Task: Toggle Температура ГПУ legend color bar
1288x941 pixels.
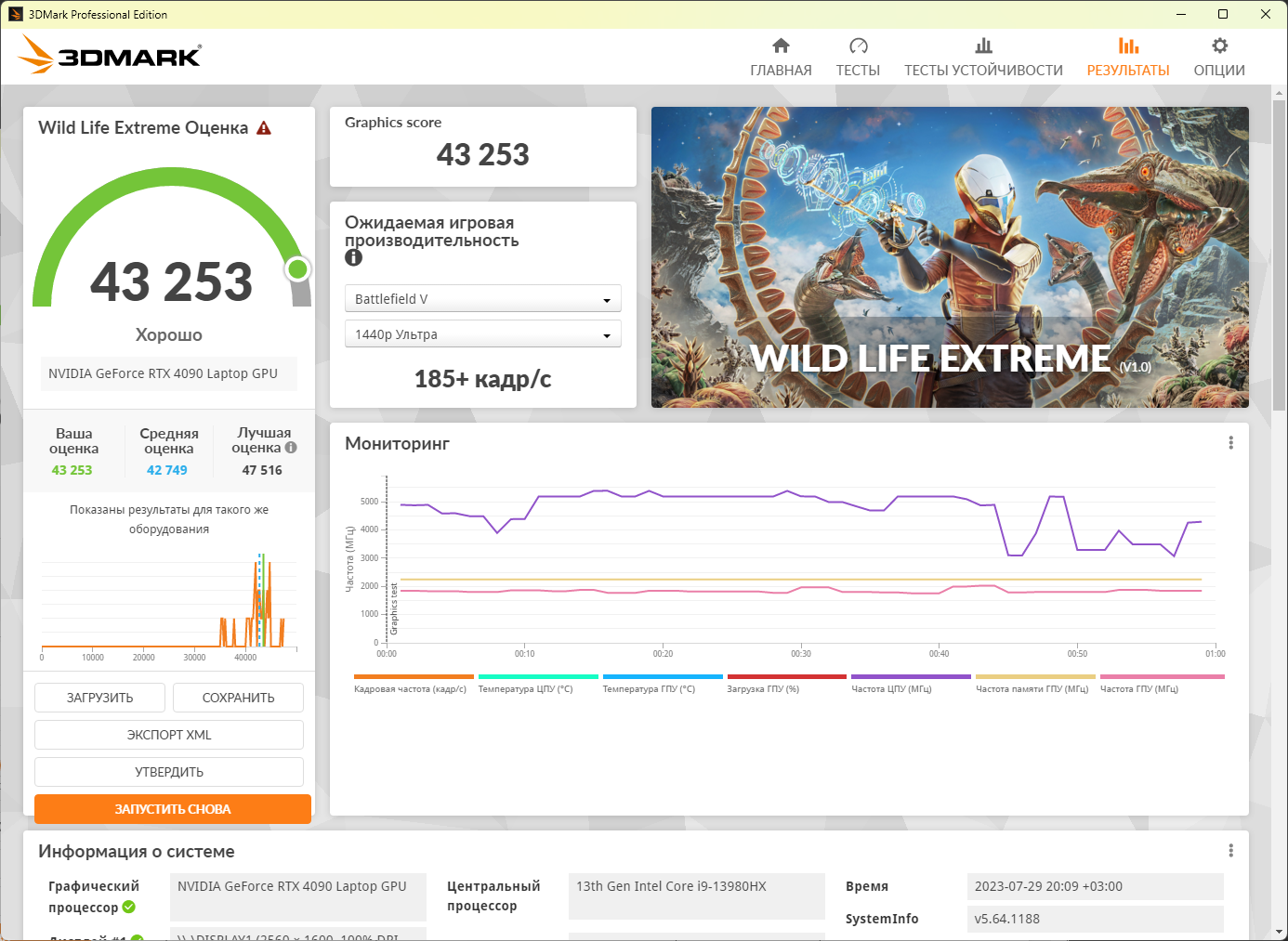Action: [x=663, y=676]
